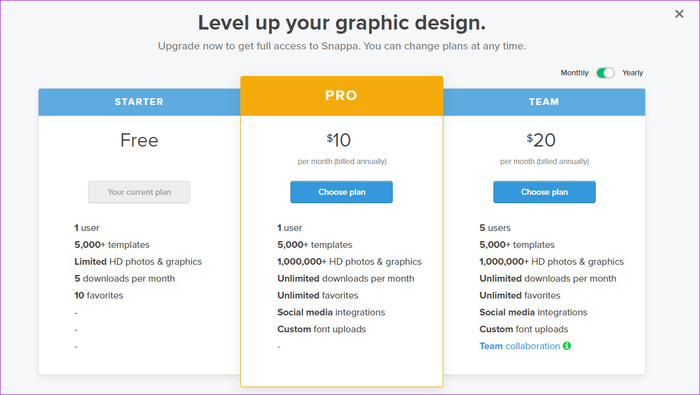Toggle the Monthly/Yearly billing switch

point(605,73)
